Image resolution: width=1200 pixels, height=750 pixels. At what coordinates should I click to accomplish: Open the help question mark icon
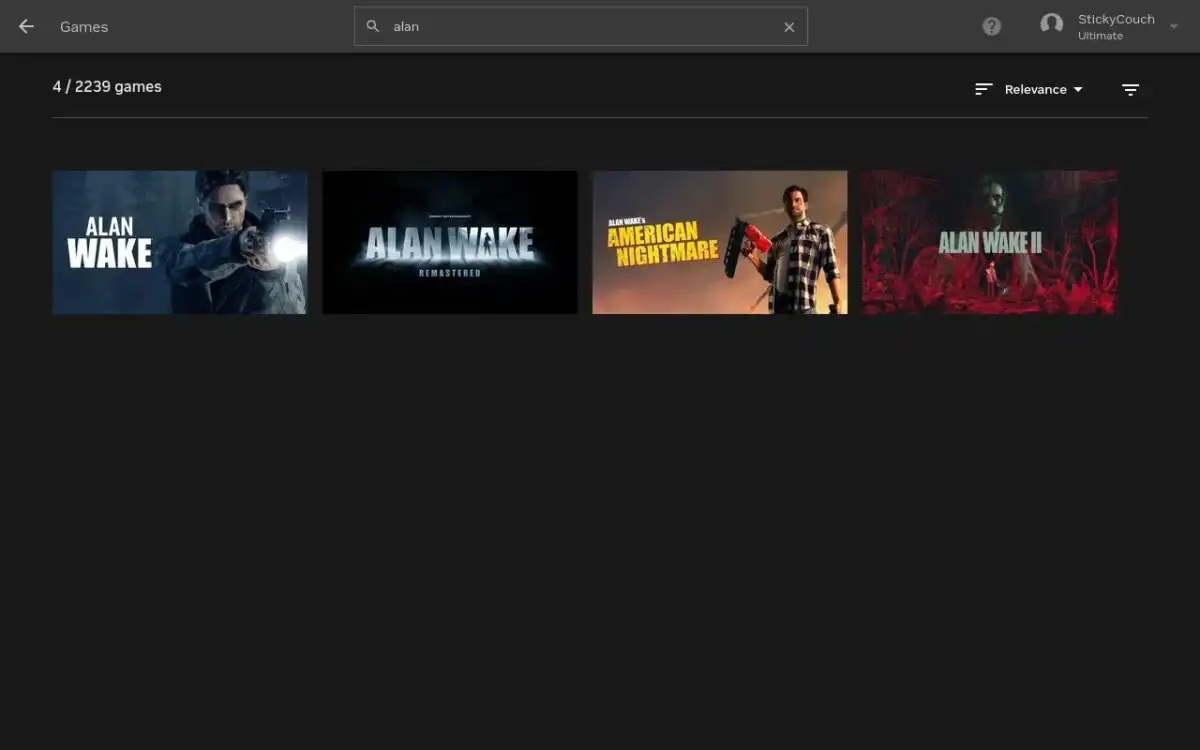click(991, 27)
